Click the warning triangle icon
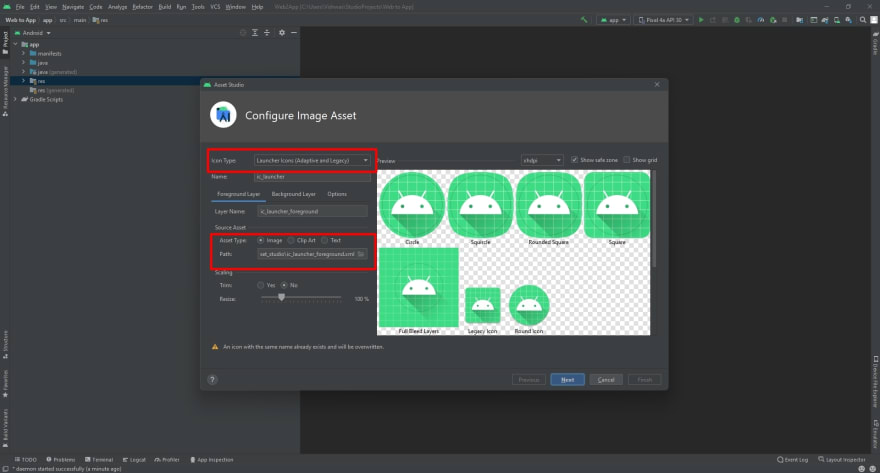The image size is (880, 473). 215,347
